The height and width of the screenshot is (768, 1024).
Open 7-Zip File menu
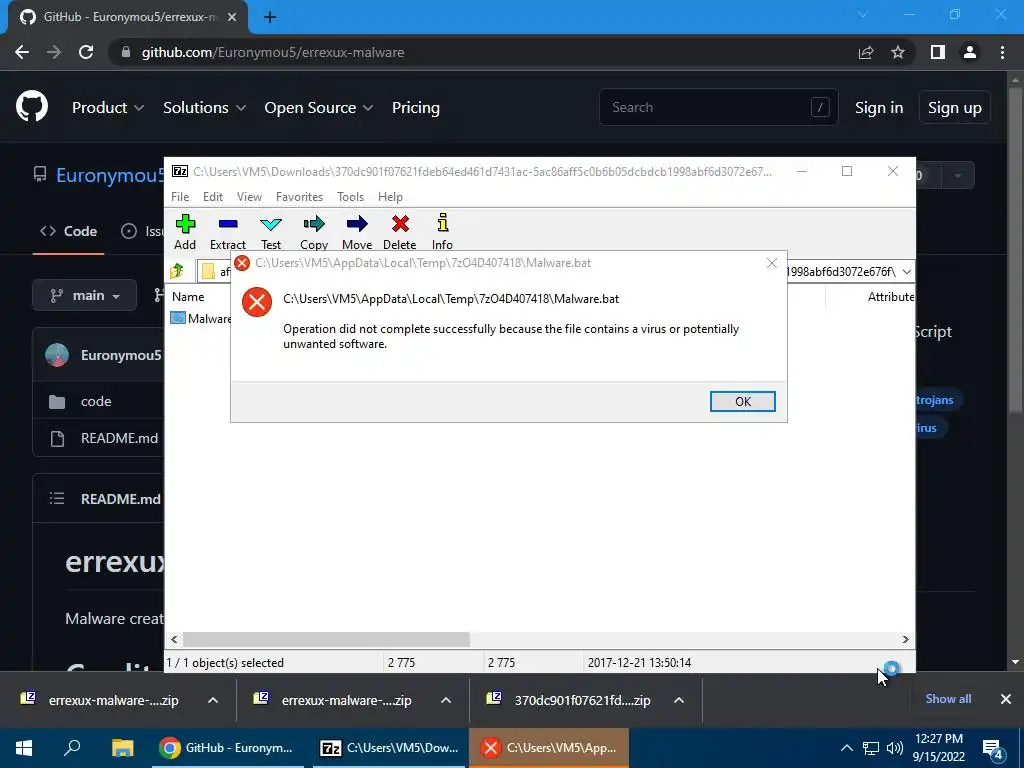[180, 197]
